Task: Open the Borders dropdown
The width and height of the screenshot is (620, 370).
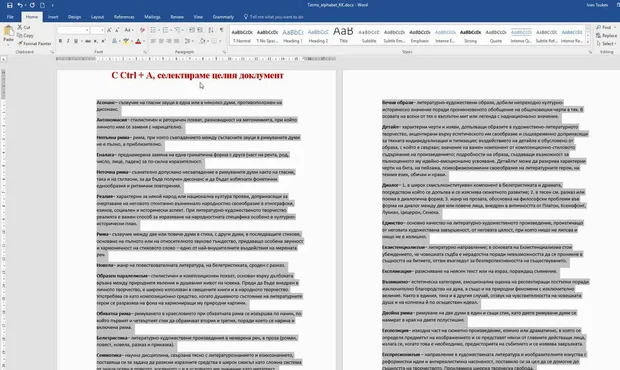Action: 220,41
